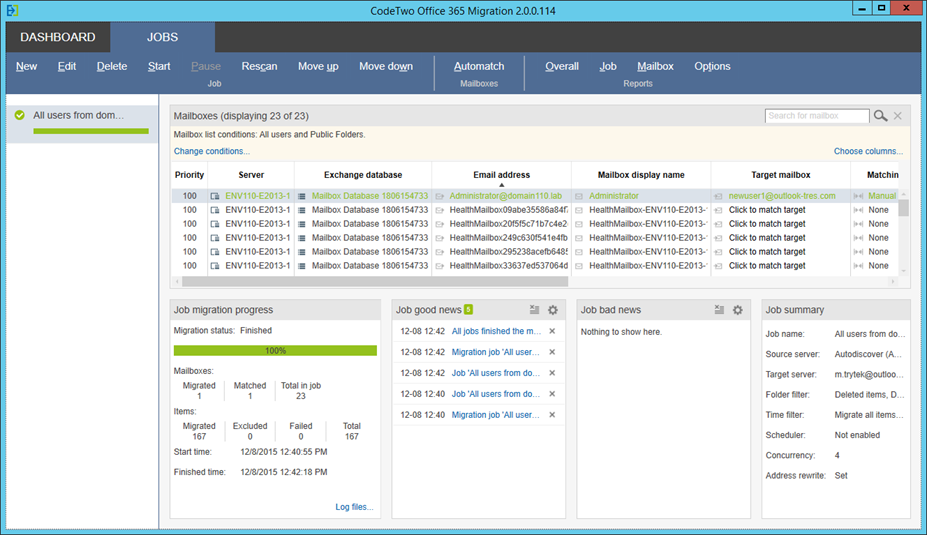Open the JOBS tab
Screen dimensions: 927x535
[x=162, y=37]
